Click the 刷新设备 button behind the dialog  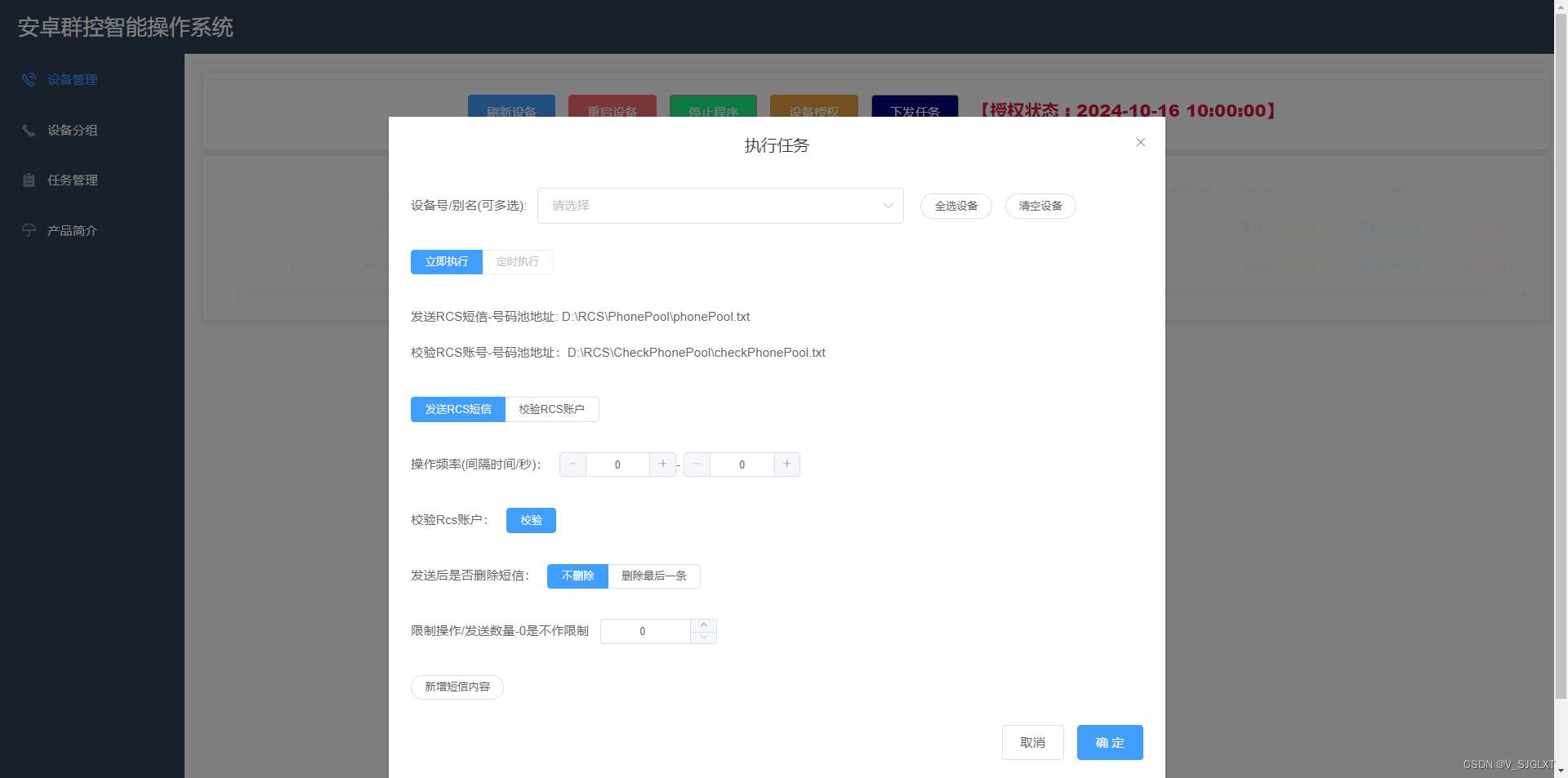[511, 106]
